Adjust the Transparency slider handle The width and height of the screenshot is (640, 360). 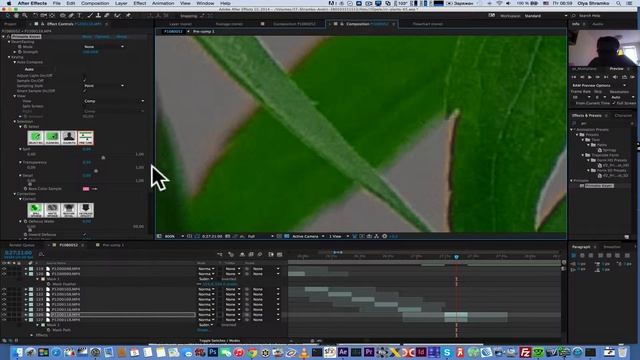pyautogui.click(x=96, y=171)
